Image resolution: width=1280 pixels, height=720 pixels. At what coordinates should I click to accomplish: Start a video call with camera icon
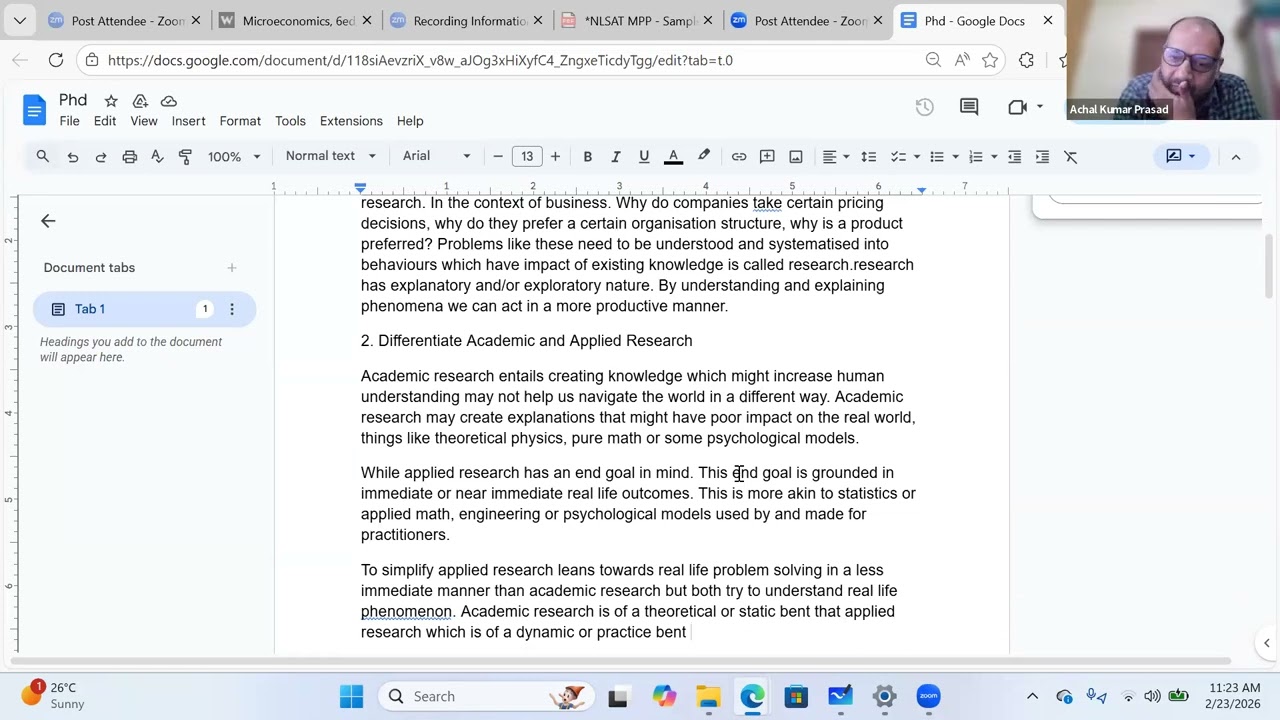click(1018, 107)
